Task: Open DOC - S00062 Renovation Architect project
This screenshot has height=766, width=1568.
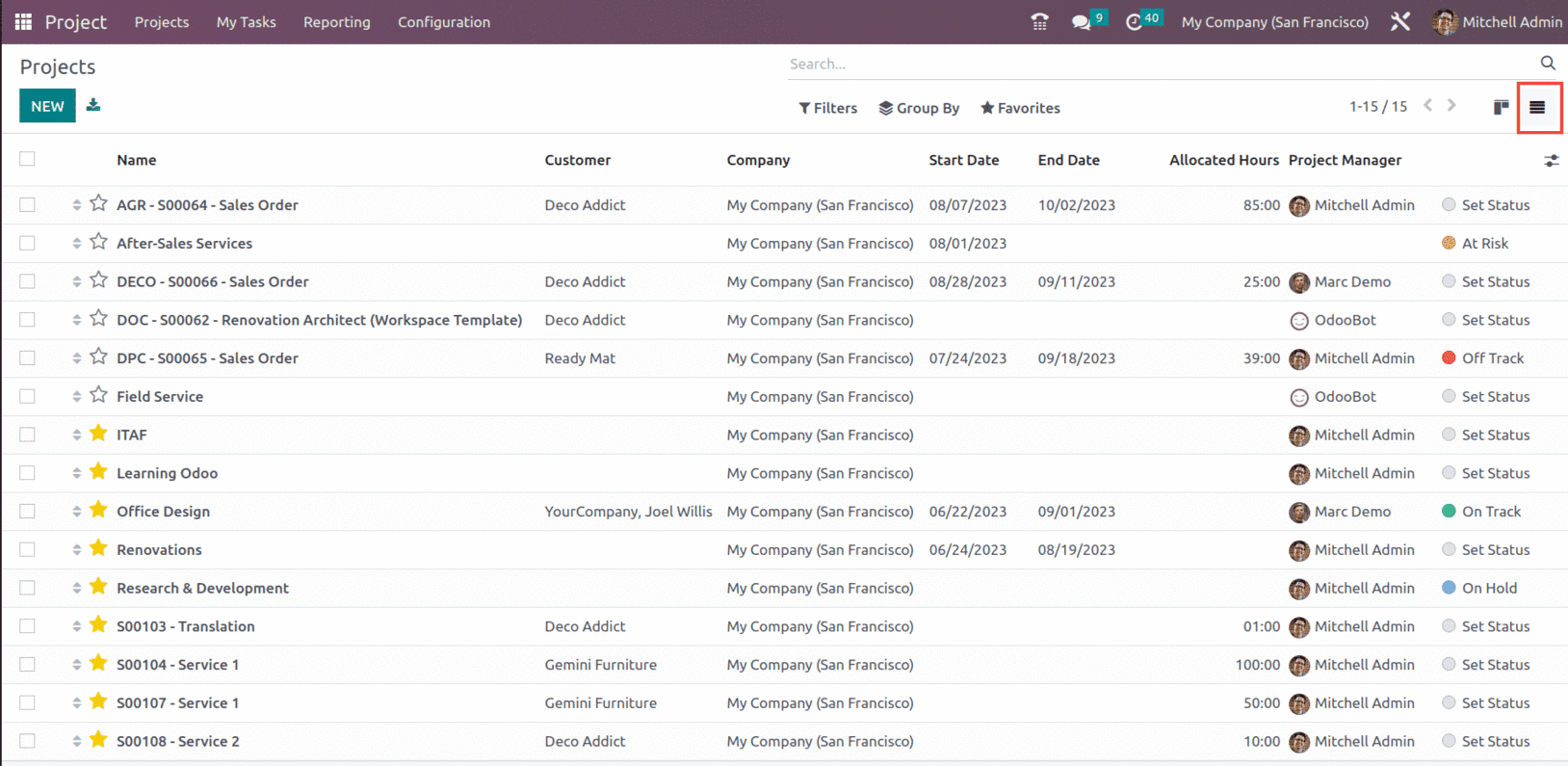Action: pos(320,320)
